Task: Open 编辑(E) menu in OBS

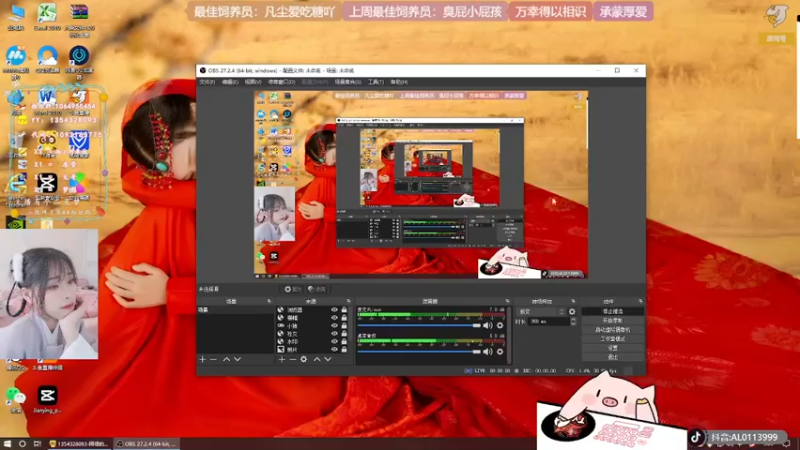Action: tap(230, 82)
